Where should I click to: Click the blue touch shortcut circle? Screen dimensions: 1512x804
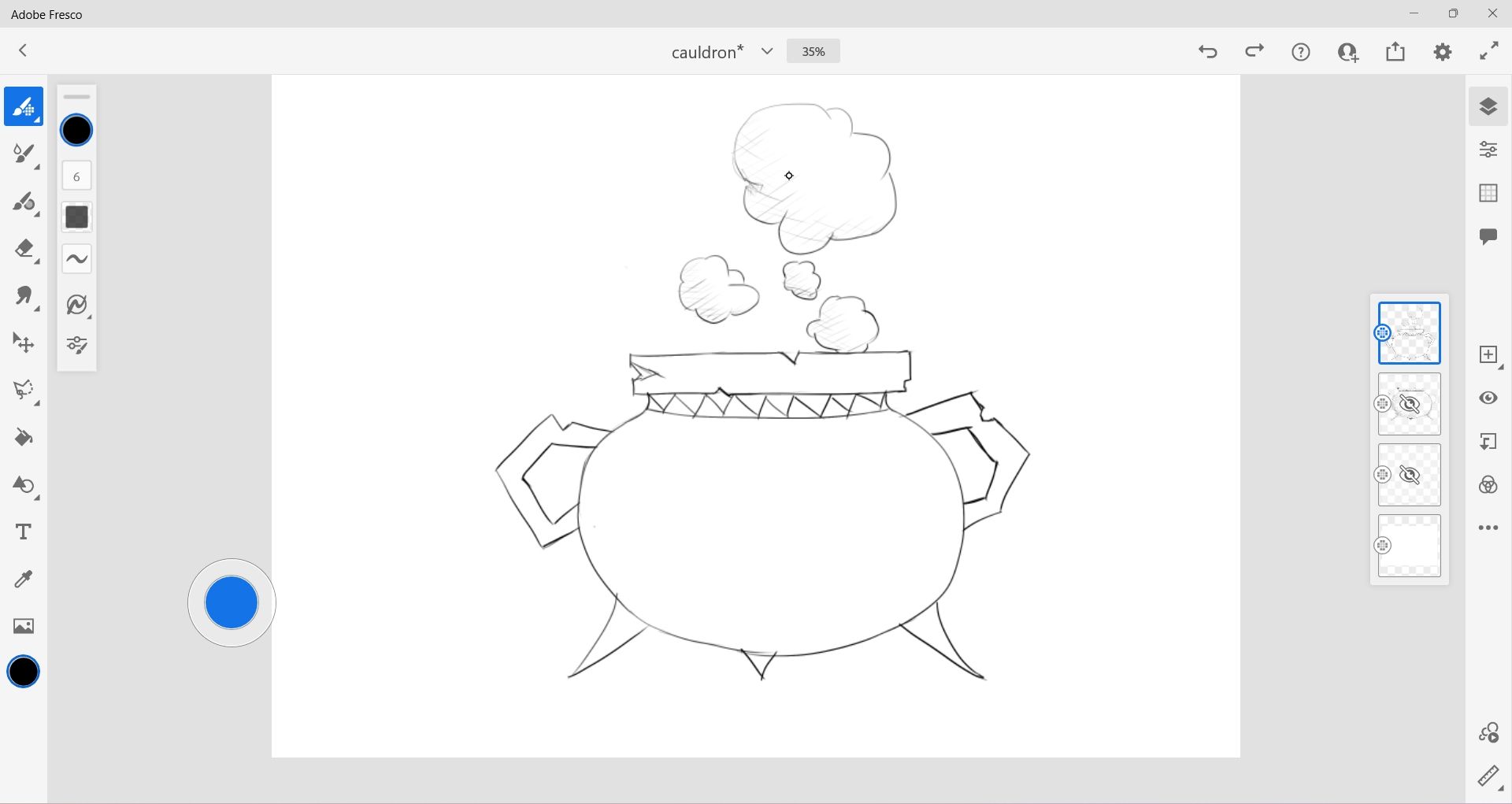tap(232, 603)
